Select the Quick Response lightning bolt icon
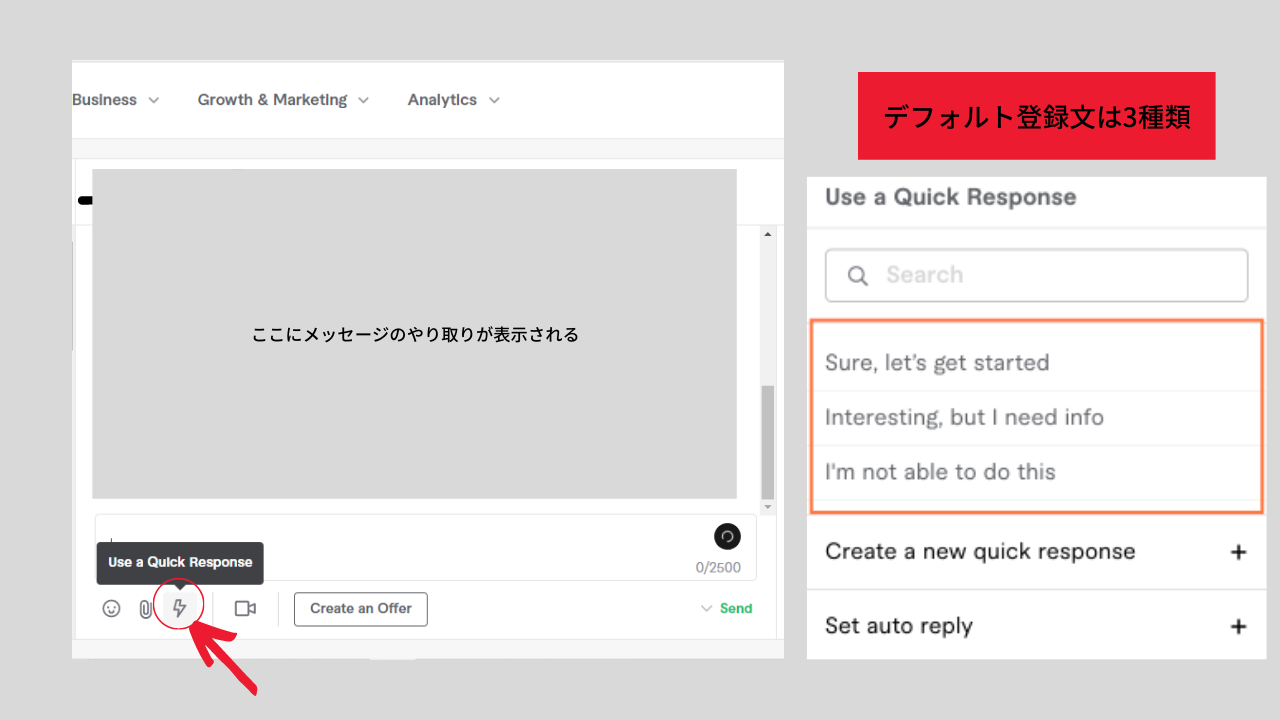The width and height of the screenshot is (1280, 720). pyautogui.click(x=179, y=607)
